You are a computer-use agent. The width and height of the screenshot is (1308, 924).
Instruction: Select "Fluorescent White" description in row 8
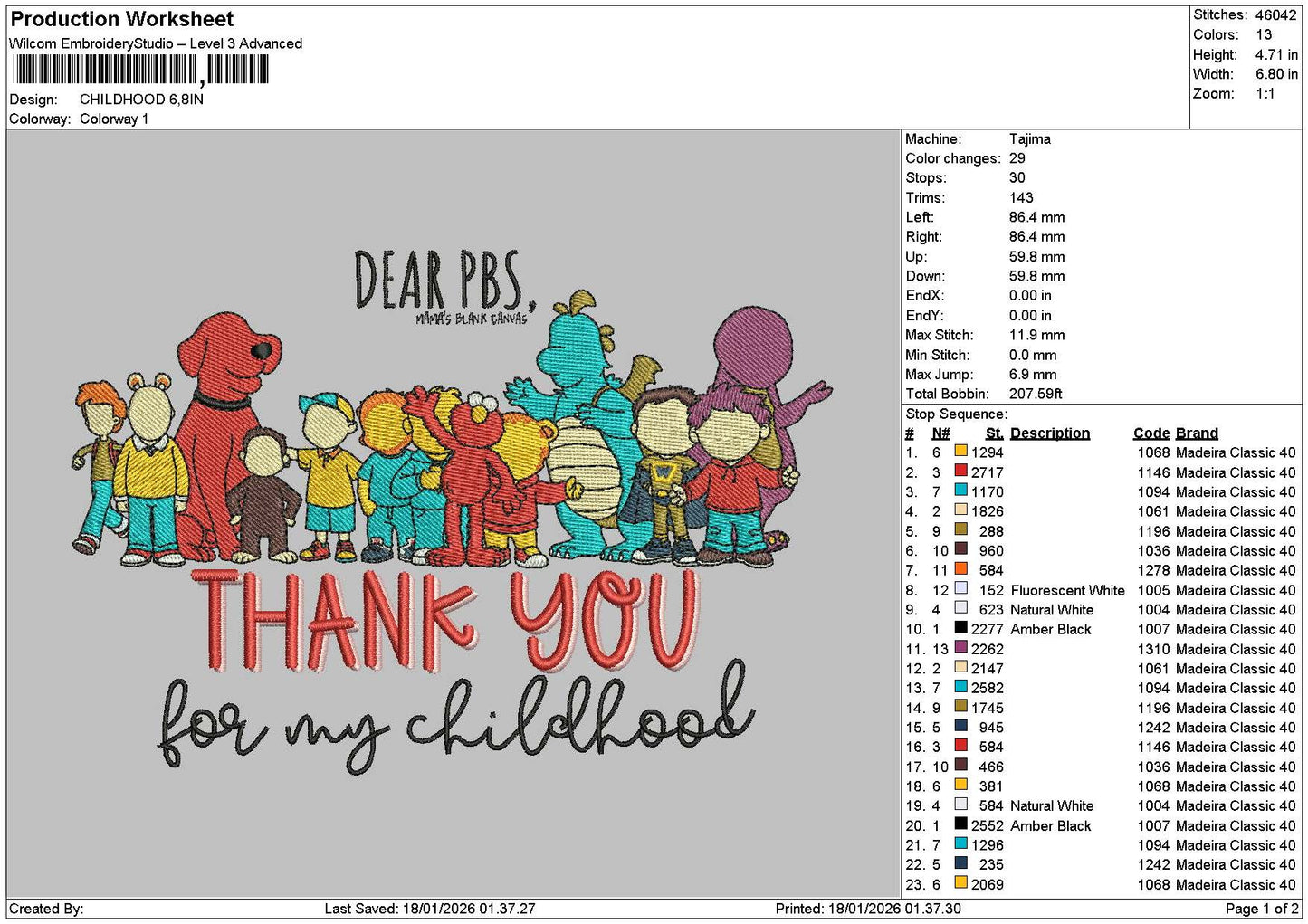pyautogui.click(x=1067, y=590)
